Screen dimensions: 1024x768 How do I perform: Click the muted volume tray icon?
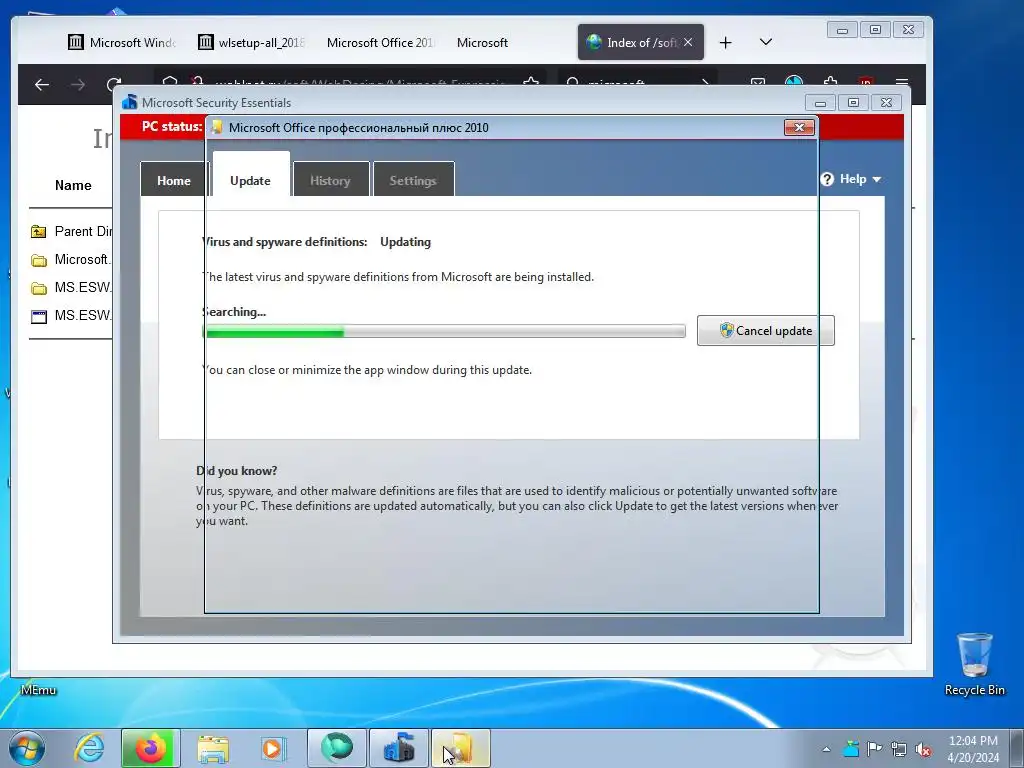[x=923, y=749]
